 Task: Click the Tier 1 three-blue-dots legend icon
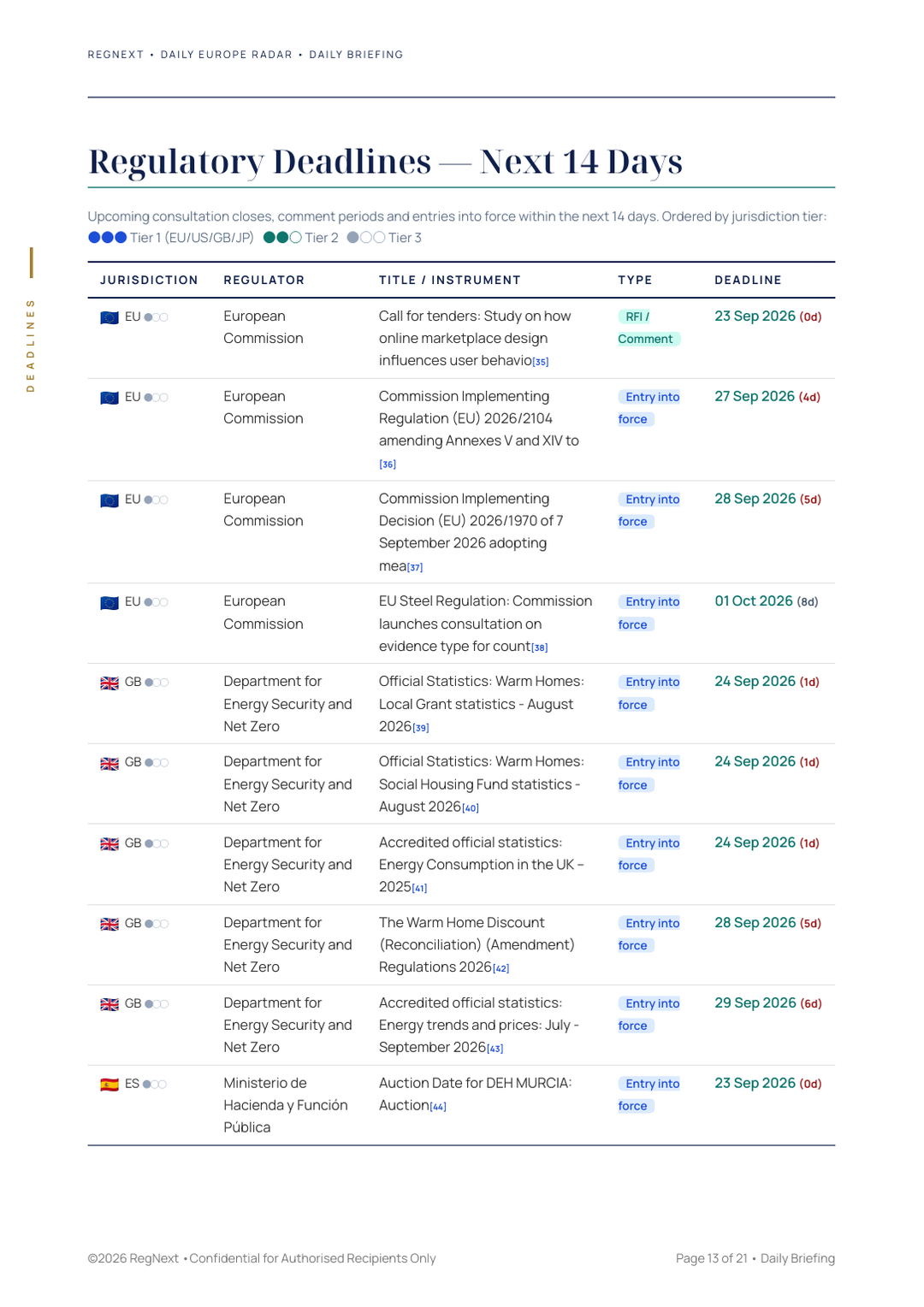pos(108,238)
